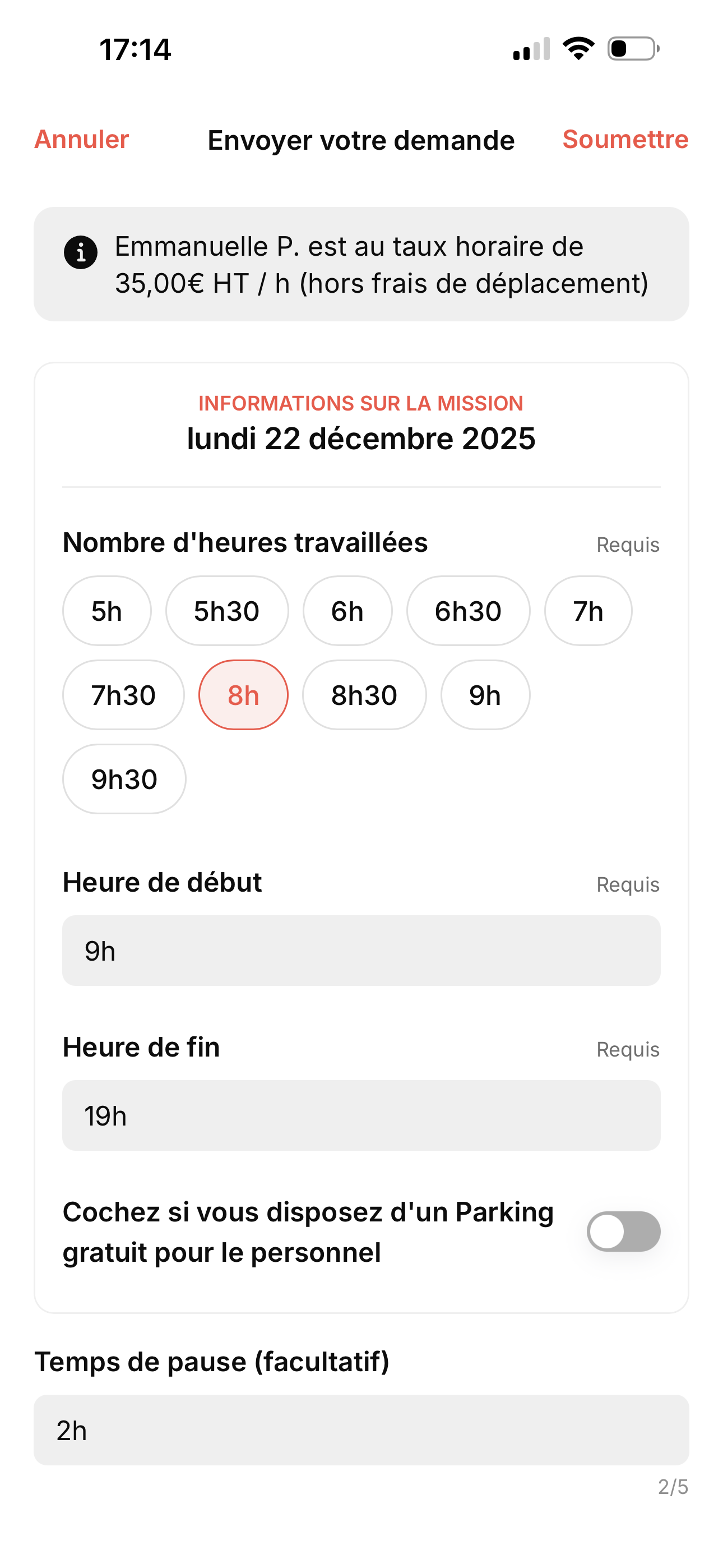This screenshot has width=723, height=1568.
Task: Open the Temps de pause selector
Action: (361, 1430)
